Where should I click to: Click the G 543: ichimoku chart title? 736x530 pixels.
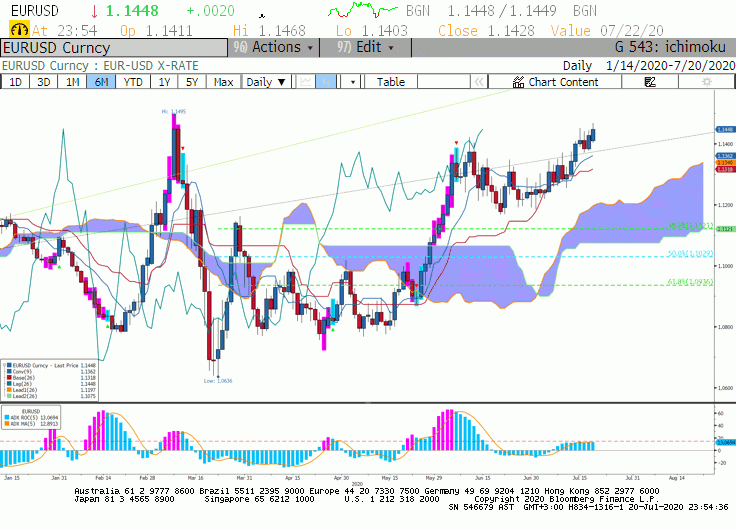(670, 47)
